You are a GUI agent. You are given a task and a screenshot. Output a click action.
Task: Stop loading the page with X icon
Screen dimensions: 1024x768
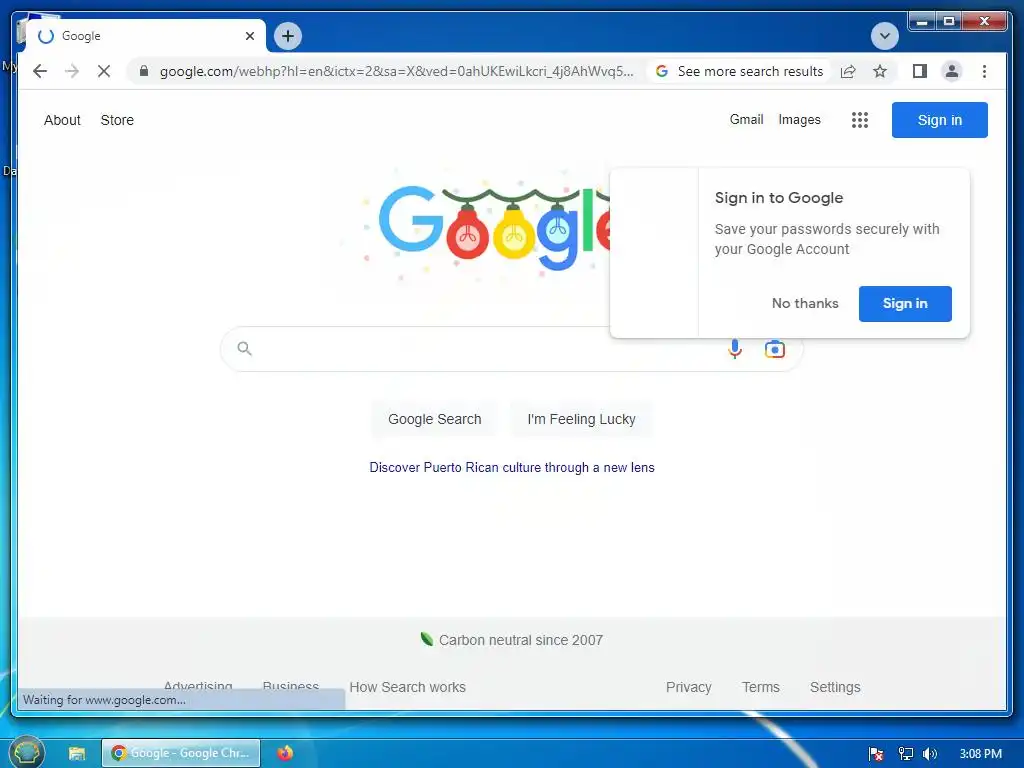pos(104,71)
